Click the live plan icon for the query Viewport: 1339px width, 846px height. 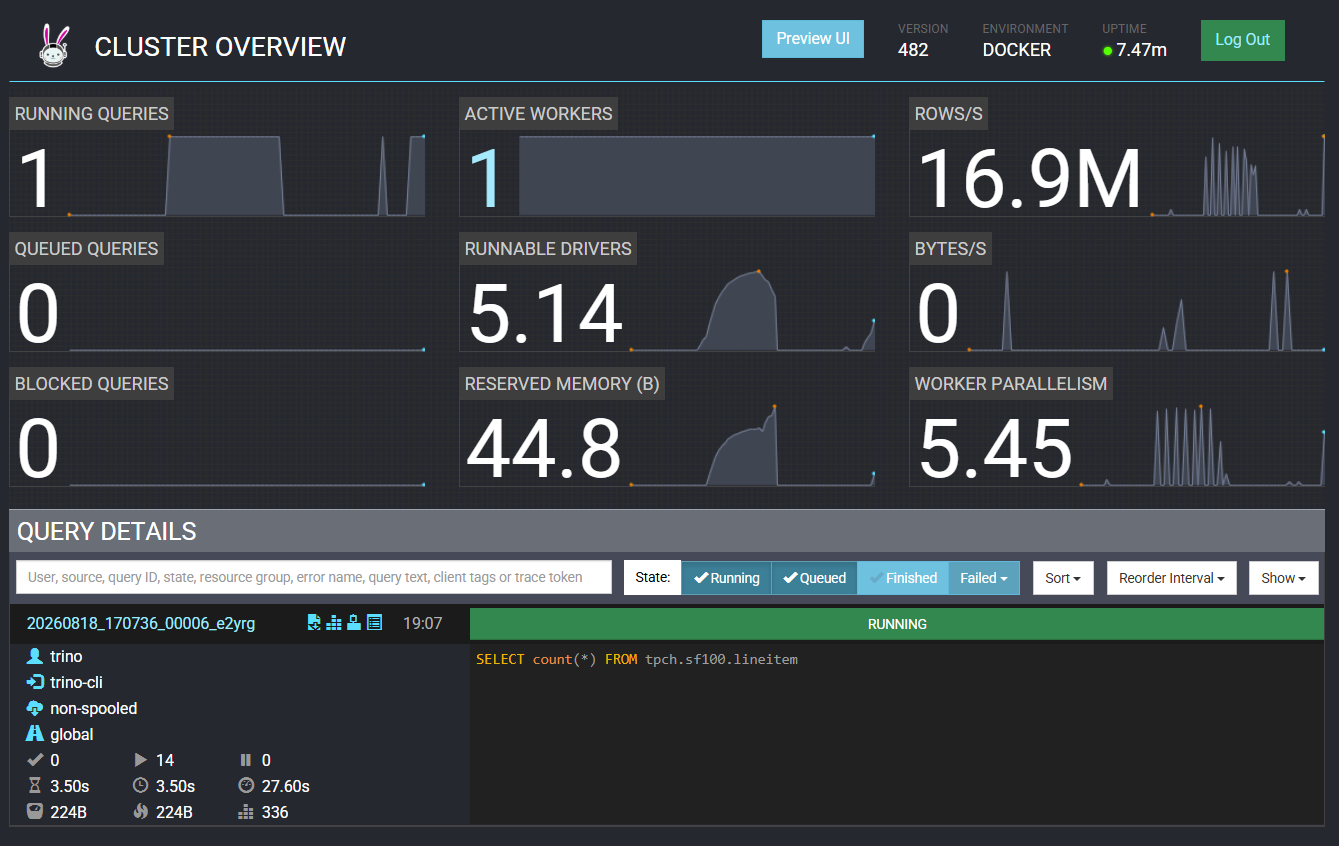point(354,623)
